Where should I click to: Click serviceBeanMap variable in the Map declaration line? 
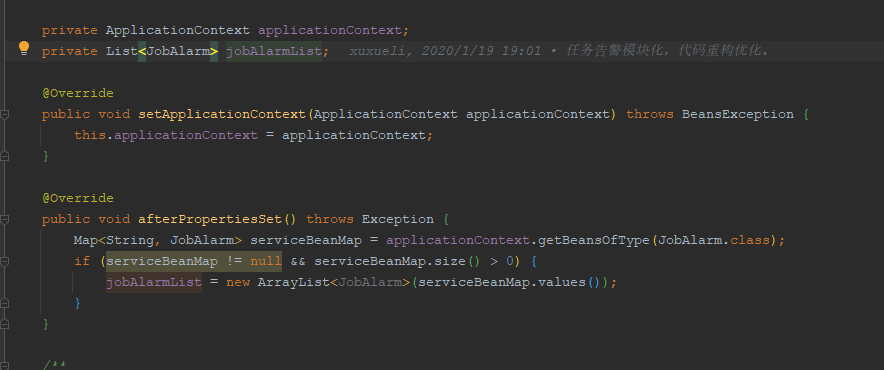pyautogui.click(x=306, y=241)
